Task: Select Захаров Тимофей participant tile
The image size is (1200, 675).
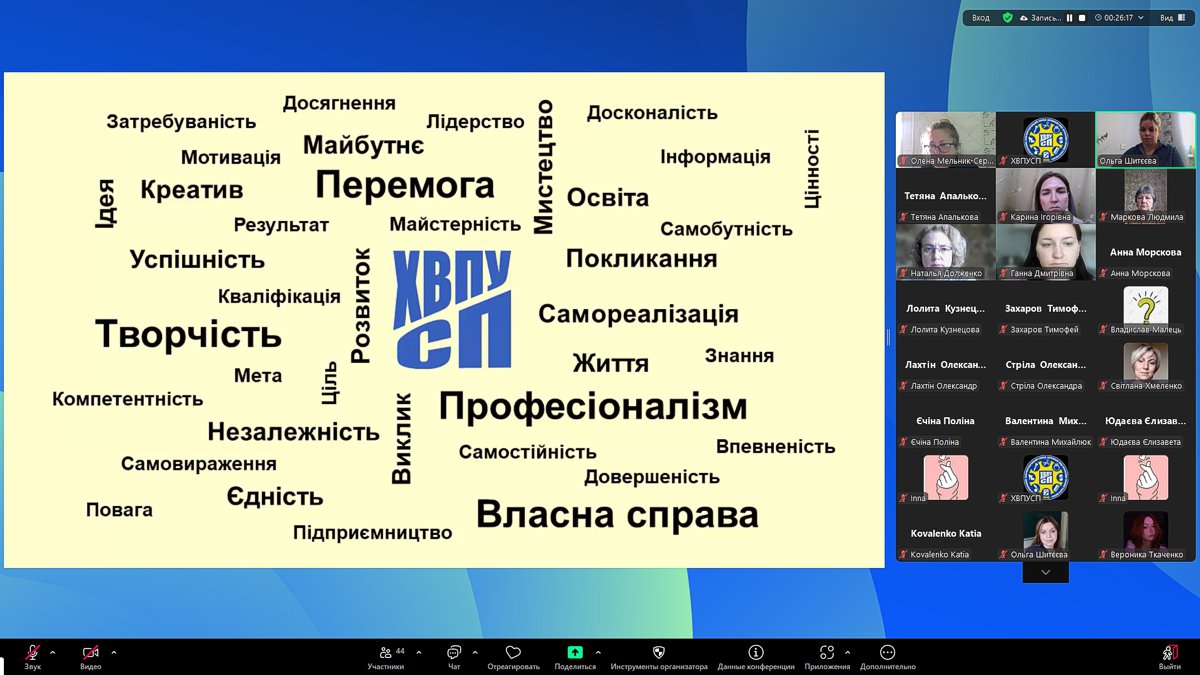Action: click(x=1045, y=307)
